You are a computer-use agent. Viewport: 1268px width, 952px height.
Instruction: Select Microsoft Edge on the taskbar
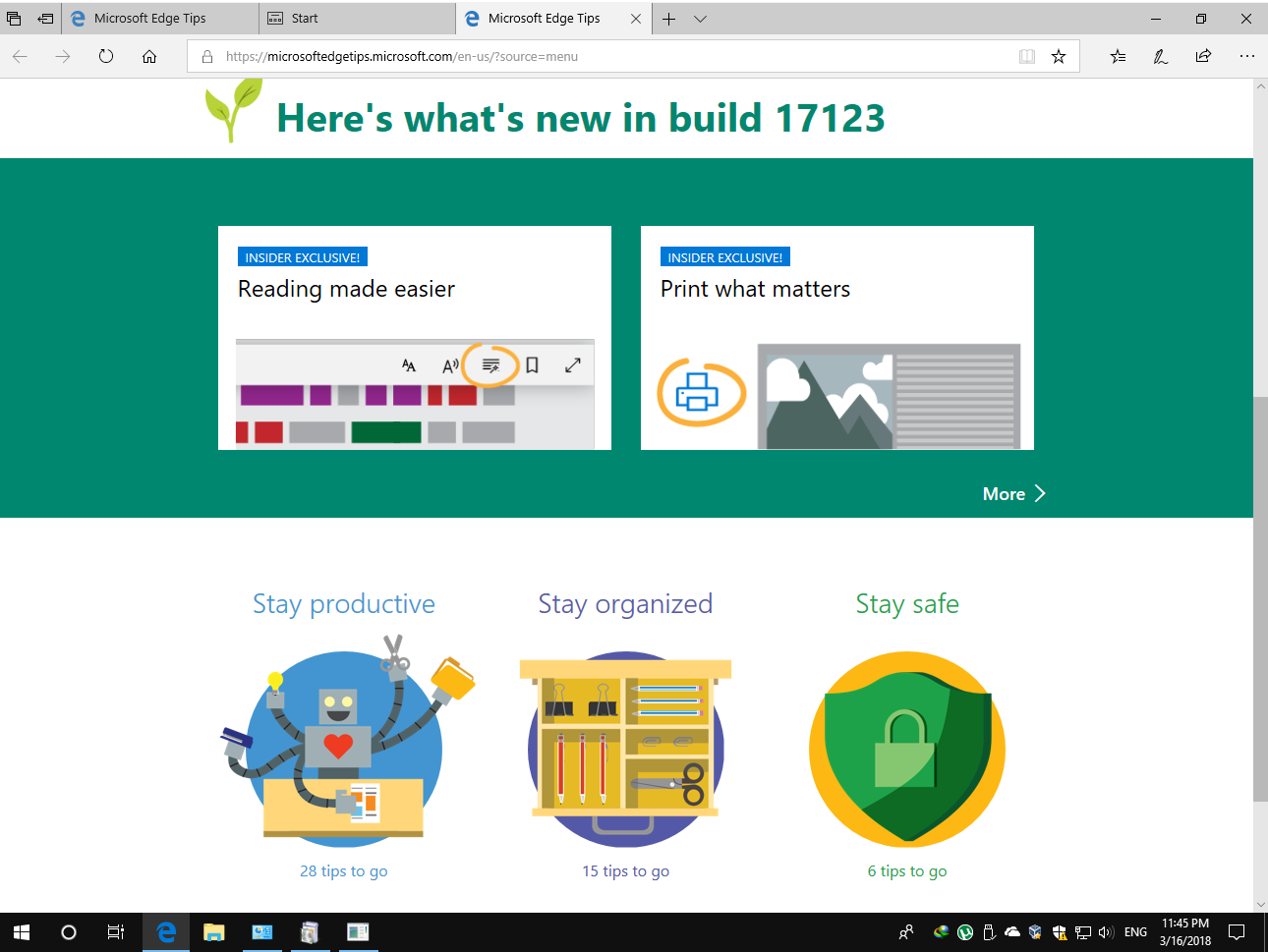[166, 932]
